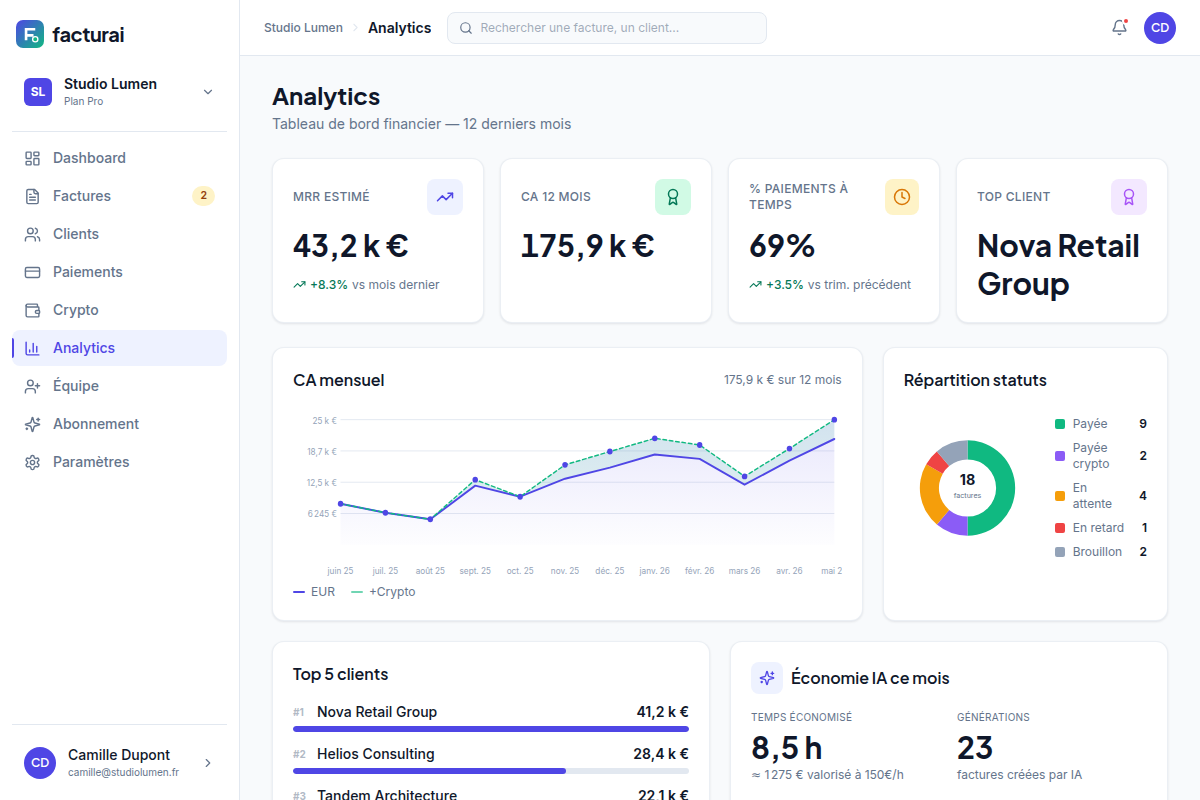Open the Équipe page
Image resolution: width=1200 pixels, height=800 pixels.
point(119,386)
